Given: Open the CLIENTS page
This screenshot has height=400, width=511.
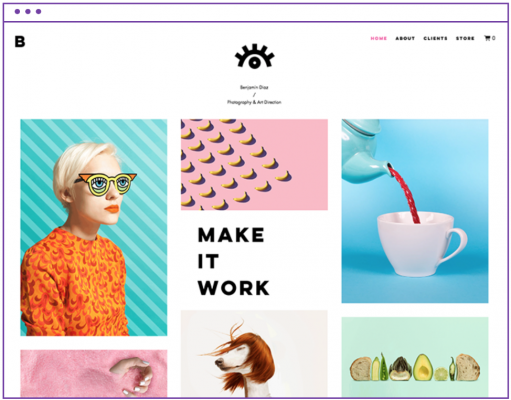Looking at the screenshot, I should tap(435, 38).
